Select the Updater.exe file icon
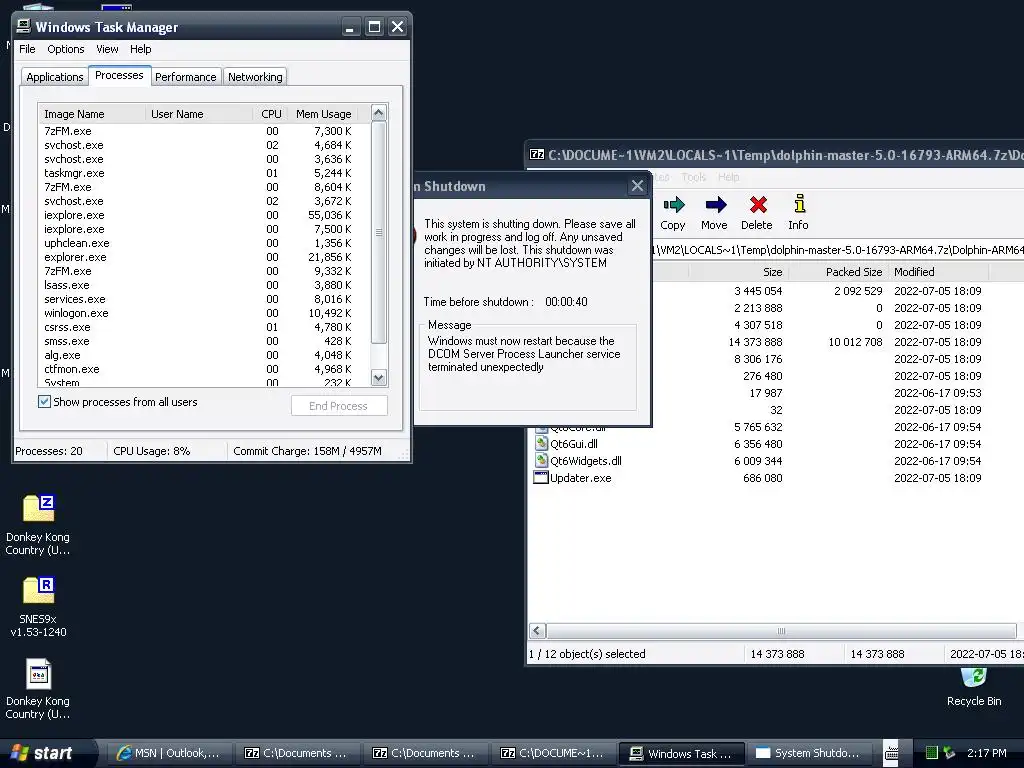This screenshot has height=768, width=1024. click(x=541, y=477)
